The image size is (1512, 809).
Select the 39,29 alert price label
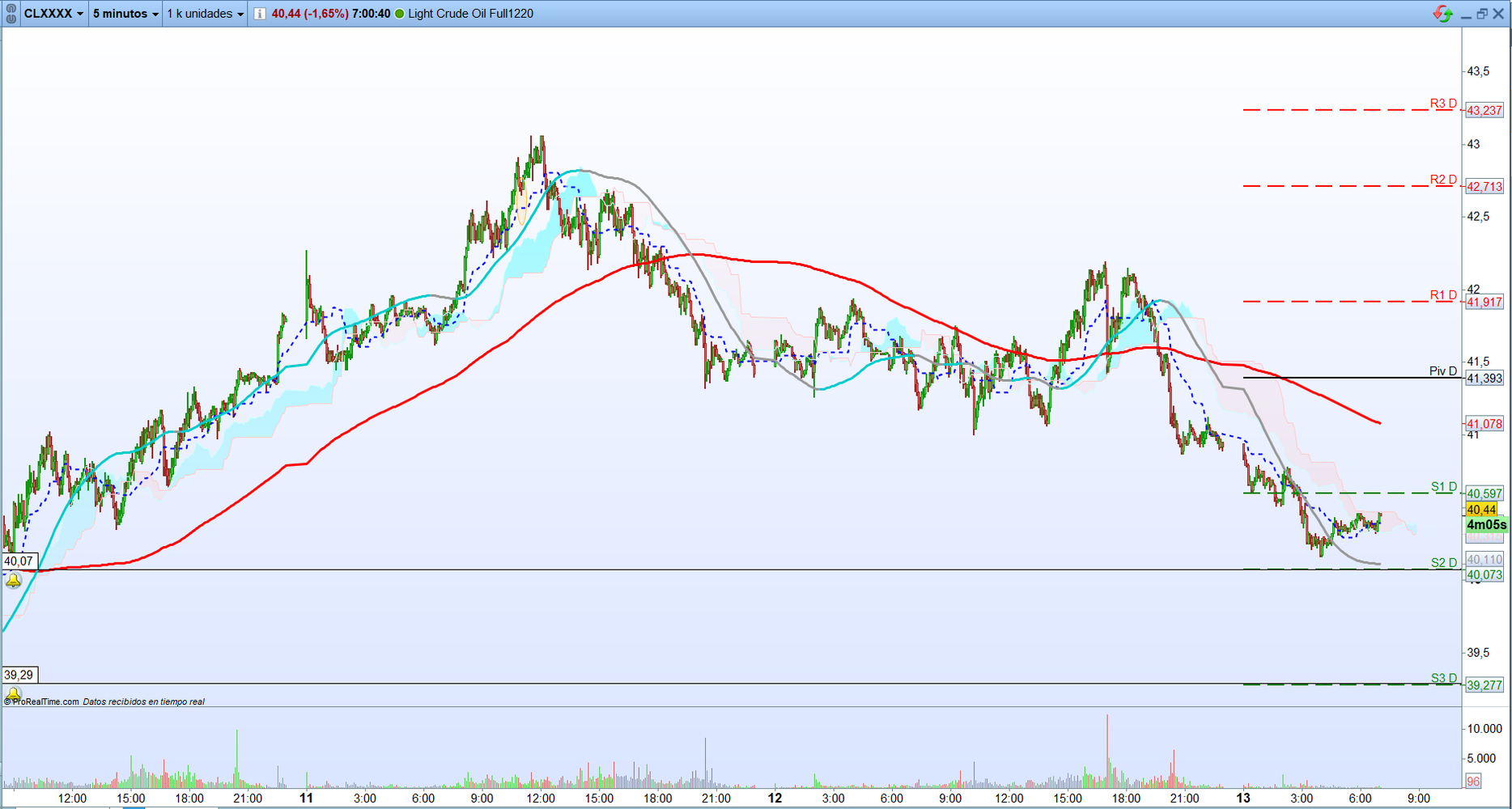tap(19, 675)
